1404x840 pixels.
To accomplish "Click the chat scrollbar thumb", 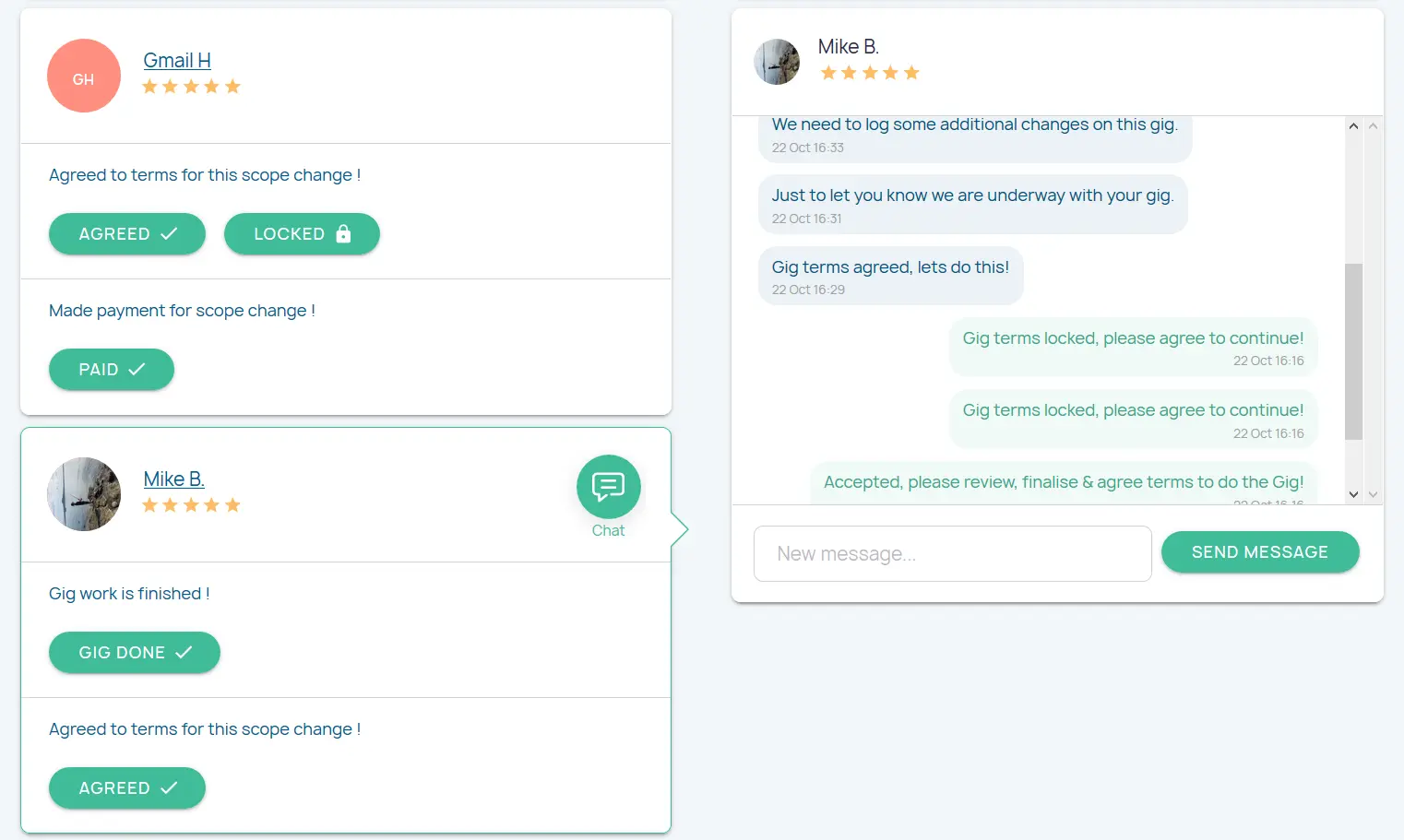I will 1353,351.
